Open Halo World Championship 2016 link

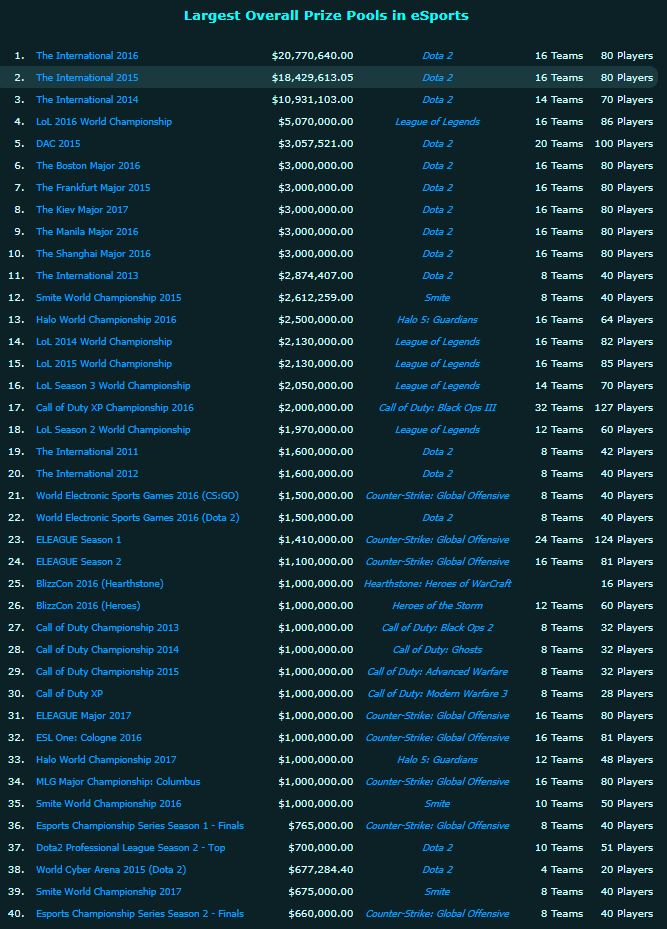[106, 319]
